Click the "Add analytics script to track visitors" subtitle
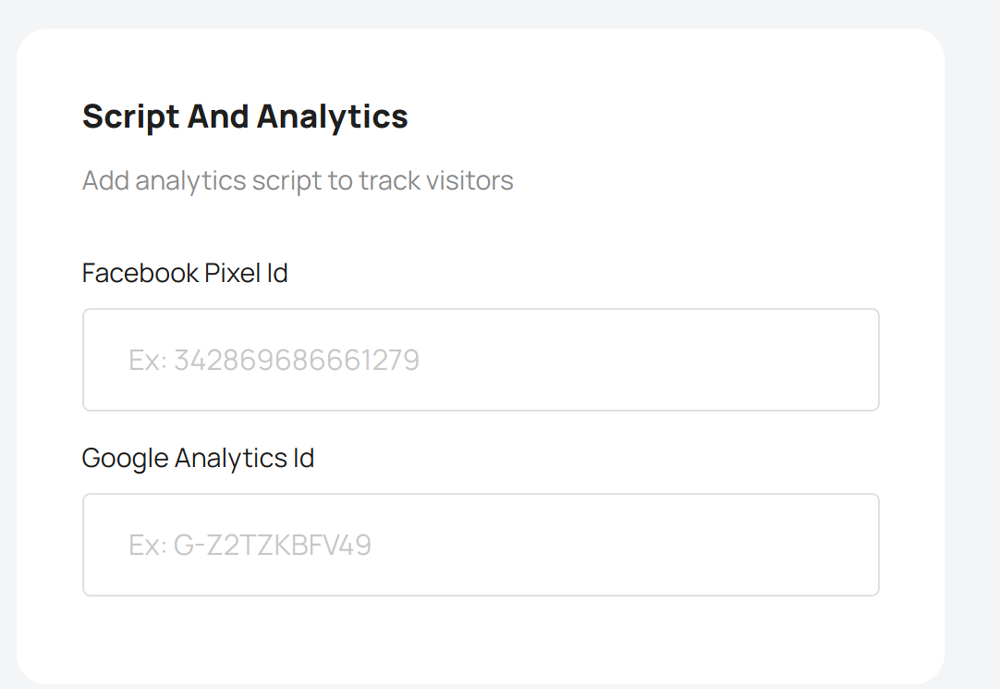 click(x=297, y=181)
